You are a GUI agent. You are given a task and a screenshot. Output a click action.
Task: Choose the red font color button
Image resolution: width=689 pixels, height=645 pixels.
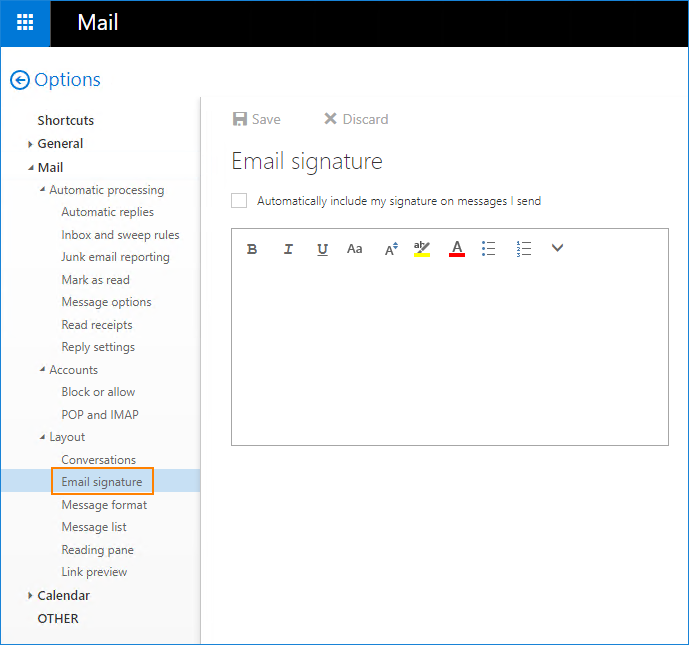(x=457, y=249)
